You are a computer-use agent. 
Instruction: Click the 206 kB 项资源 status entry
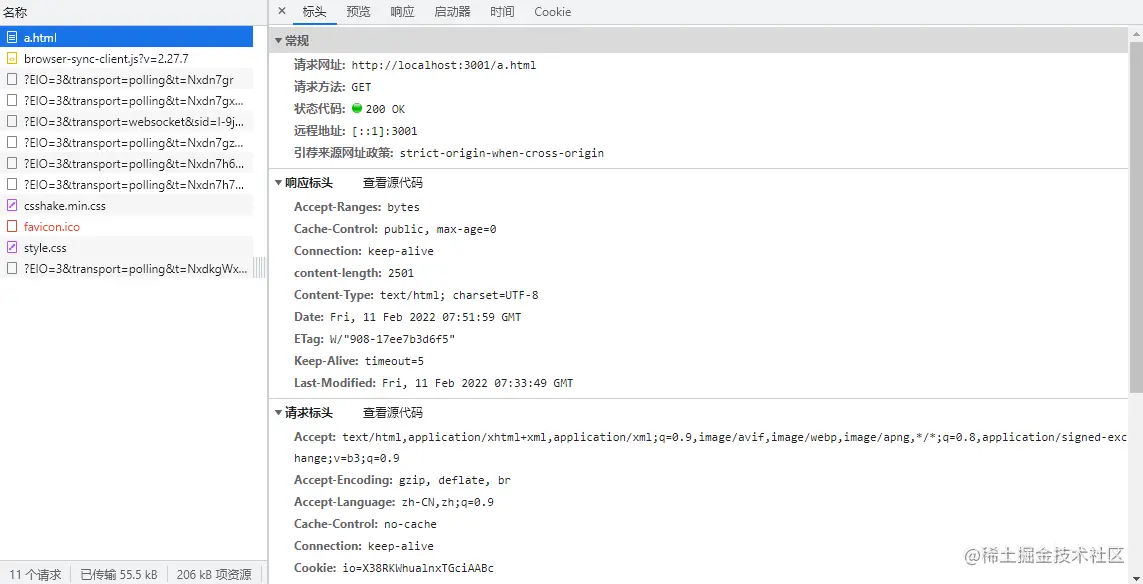214,575
